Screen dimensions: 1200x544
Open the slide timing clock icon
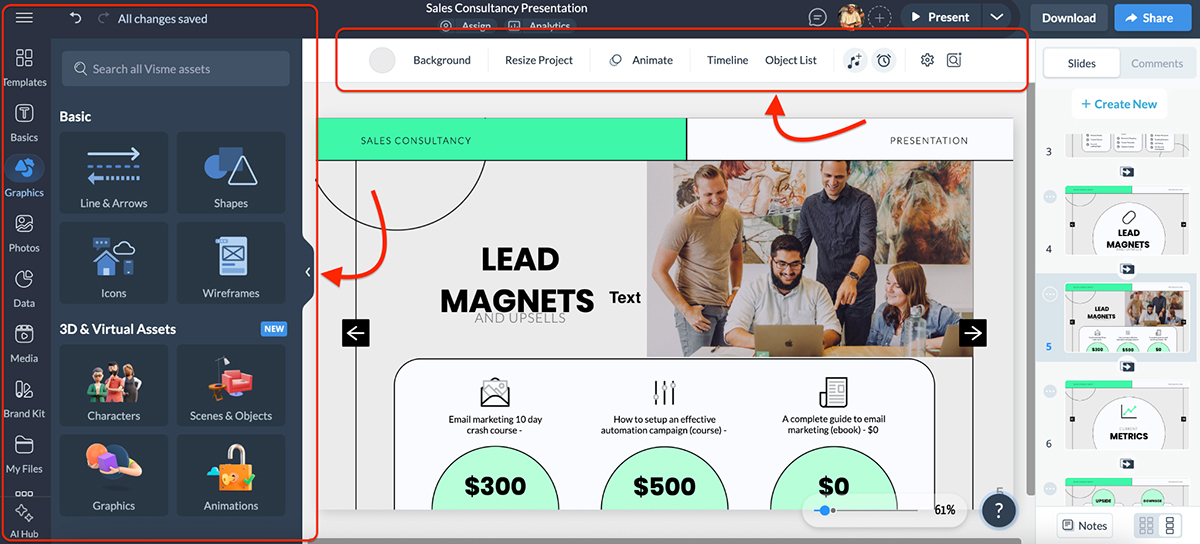click(x=884, y=60)
